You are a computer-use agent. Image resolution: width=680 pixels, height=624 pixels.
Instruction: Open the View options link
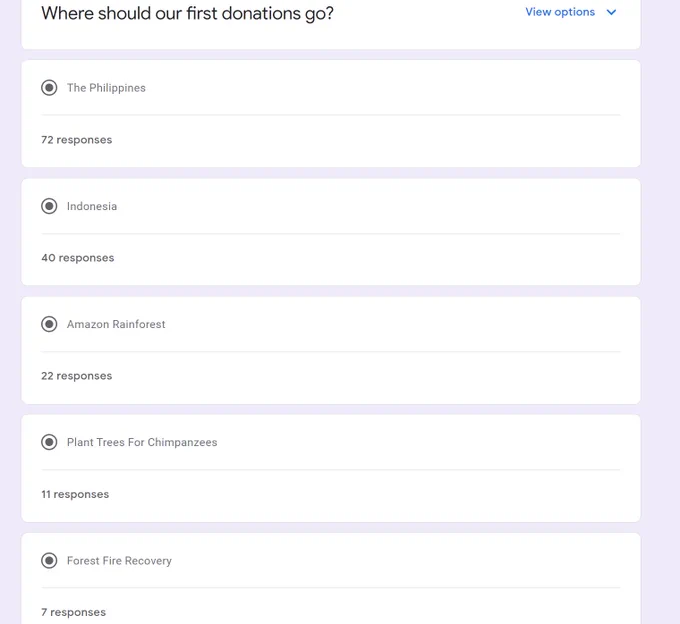560,12
